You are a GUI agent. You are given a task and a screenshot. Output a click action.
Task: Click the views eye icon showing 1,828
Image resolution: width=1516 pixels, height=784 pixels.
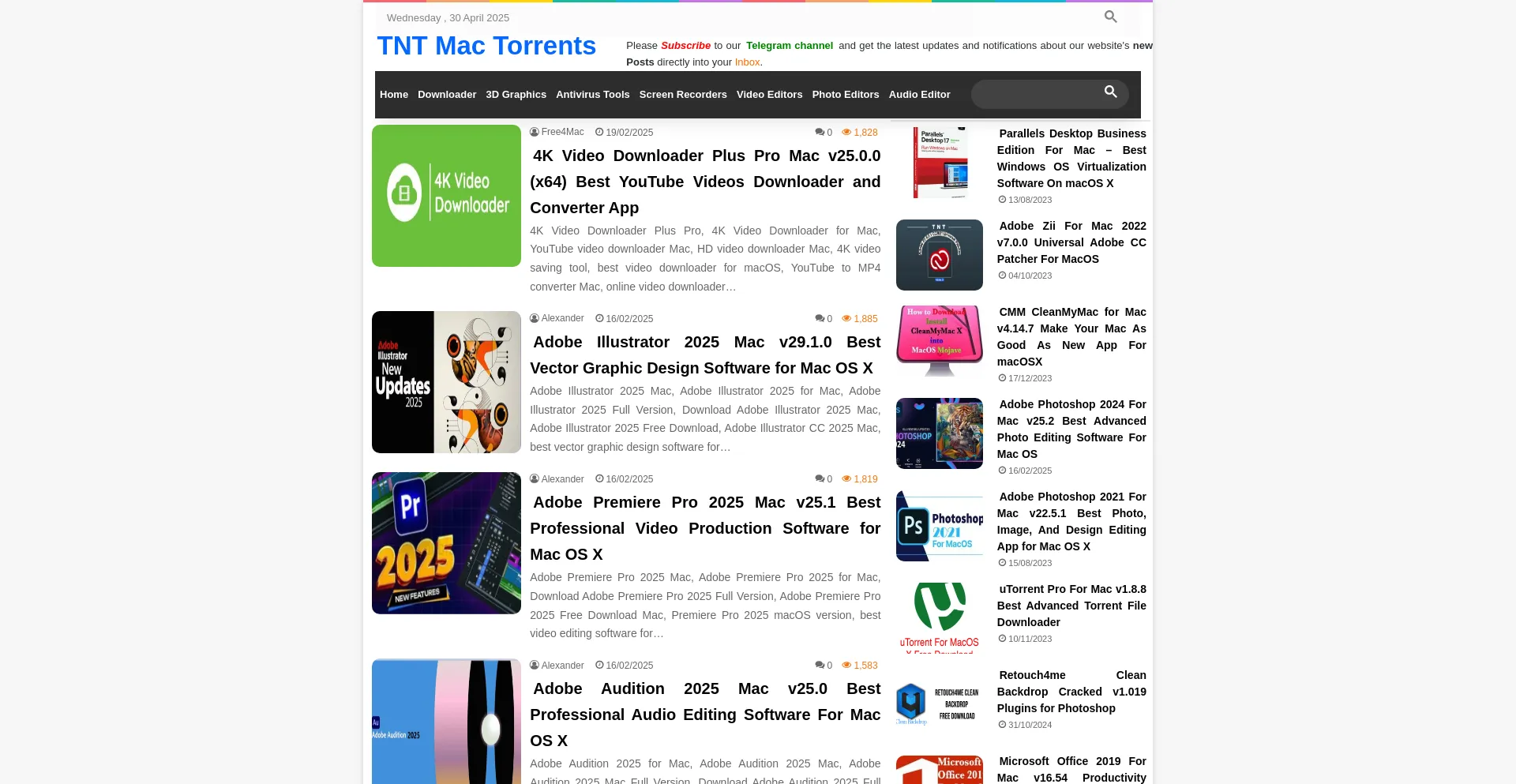point(846,132)
